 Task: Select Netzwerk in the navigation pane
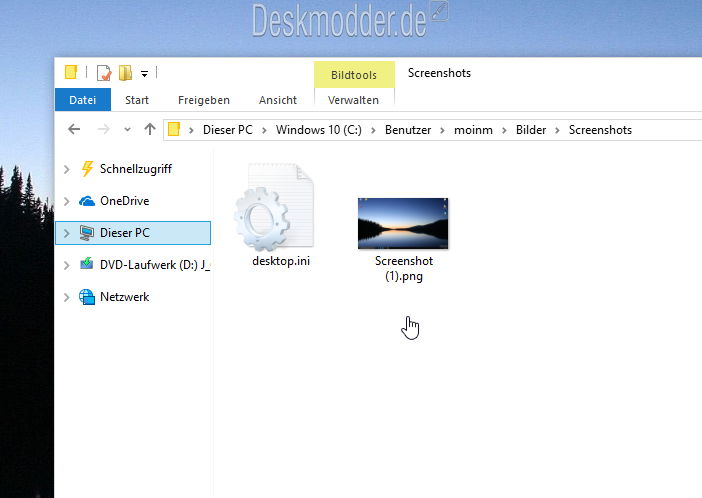(124, 297)
